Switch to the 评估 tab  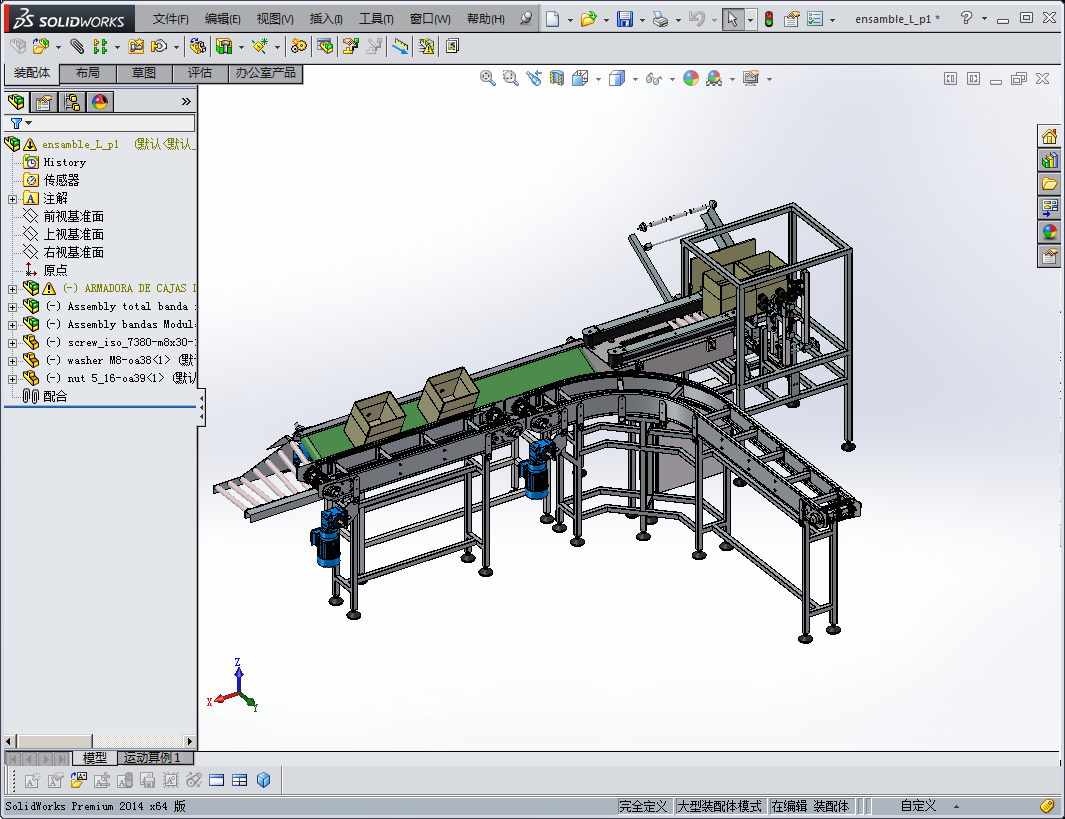click(200, 73)
